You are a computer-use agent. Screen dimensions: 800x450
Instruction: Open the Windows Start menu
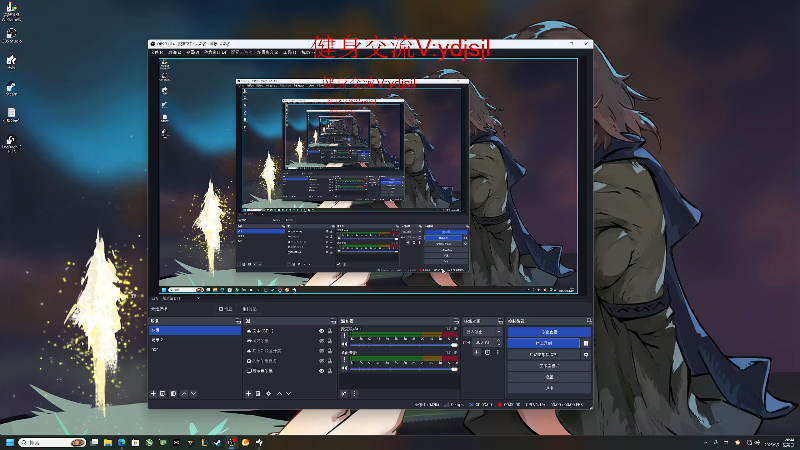10,442
